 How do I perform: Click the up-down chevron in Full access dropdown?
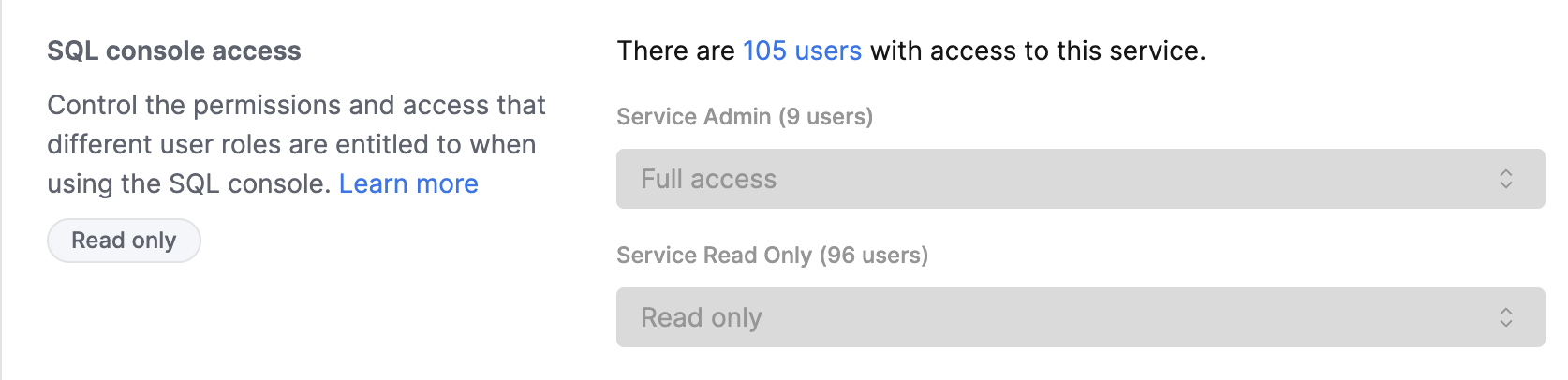1505,179
